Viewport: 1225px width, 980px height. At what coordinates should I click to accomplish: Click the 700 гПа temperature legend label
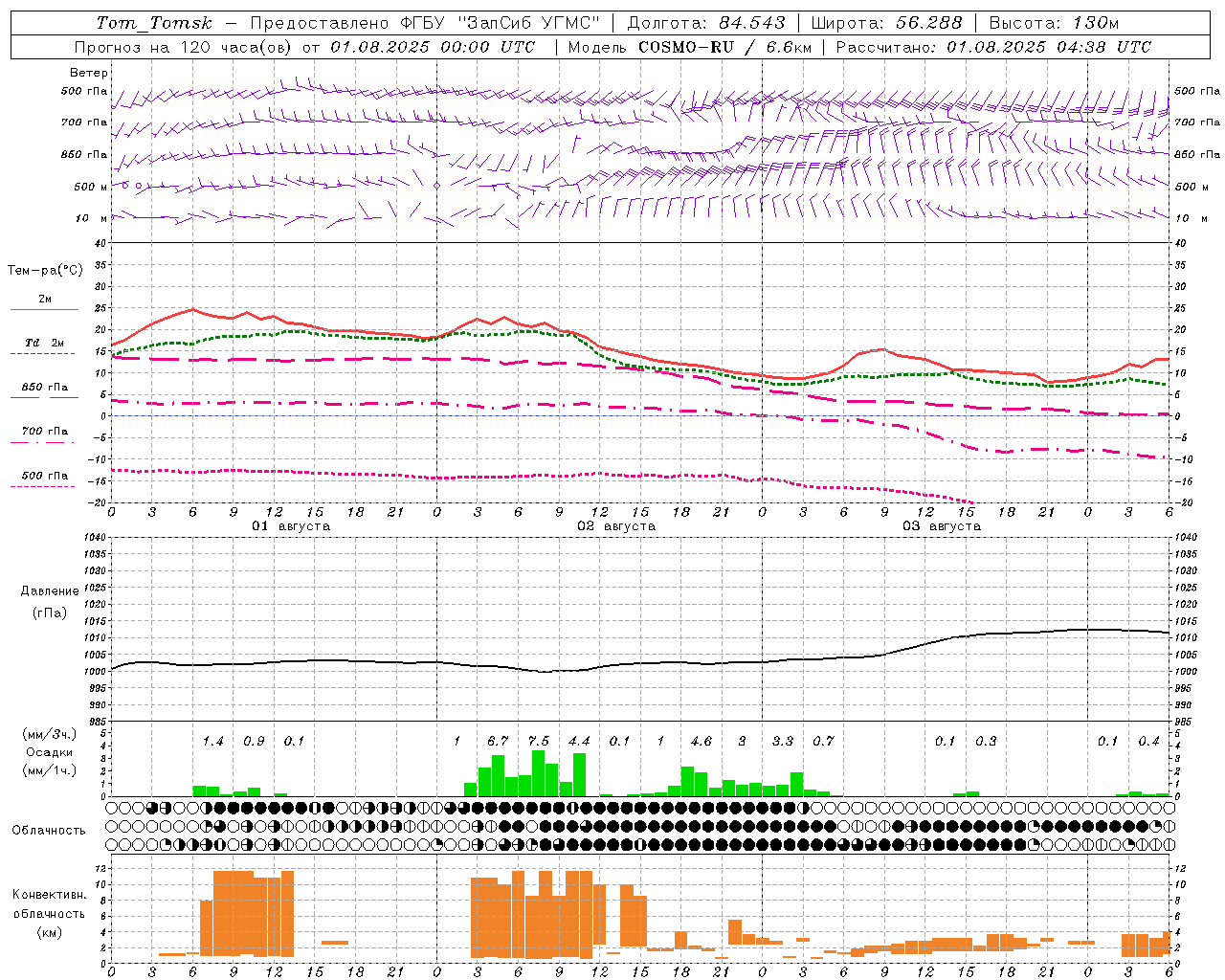pyautogui.click(x=44, y=431)
